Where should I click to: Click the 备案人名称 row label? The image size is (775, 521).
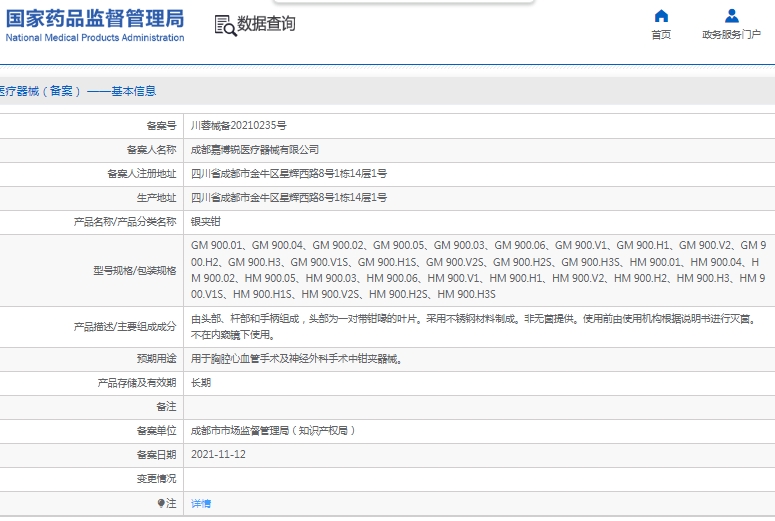151,150
